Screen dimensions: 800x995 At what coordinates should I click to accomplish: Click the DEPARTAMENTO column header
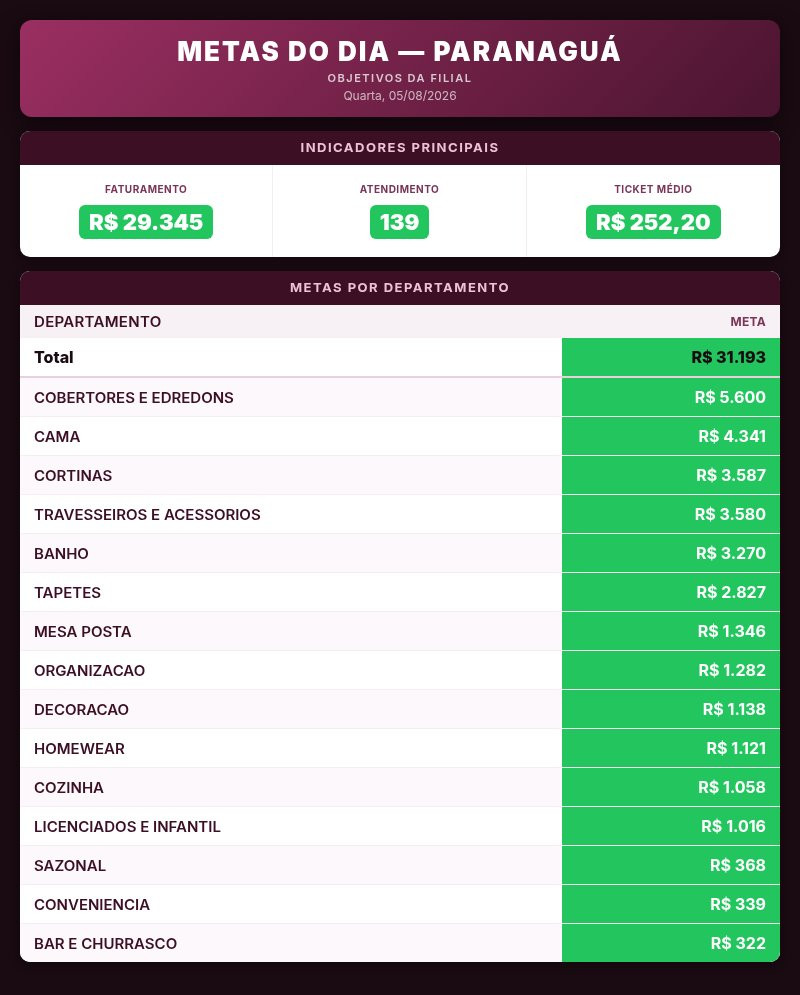click(x=98, y=322)
